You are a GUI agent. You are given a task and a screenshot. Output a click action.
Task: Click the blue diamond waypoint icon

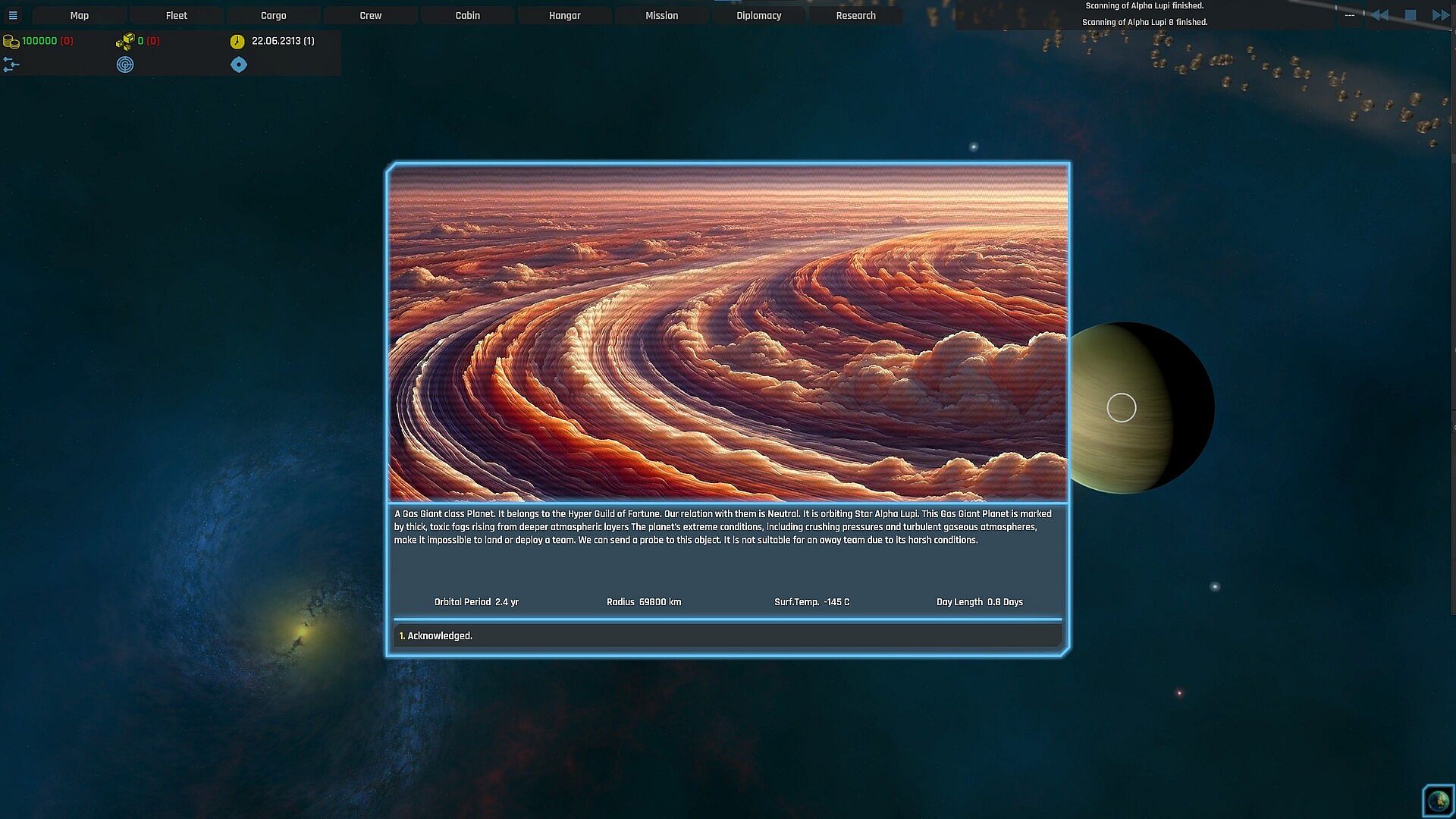pyautogui.click(x=239, y=65)
